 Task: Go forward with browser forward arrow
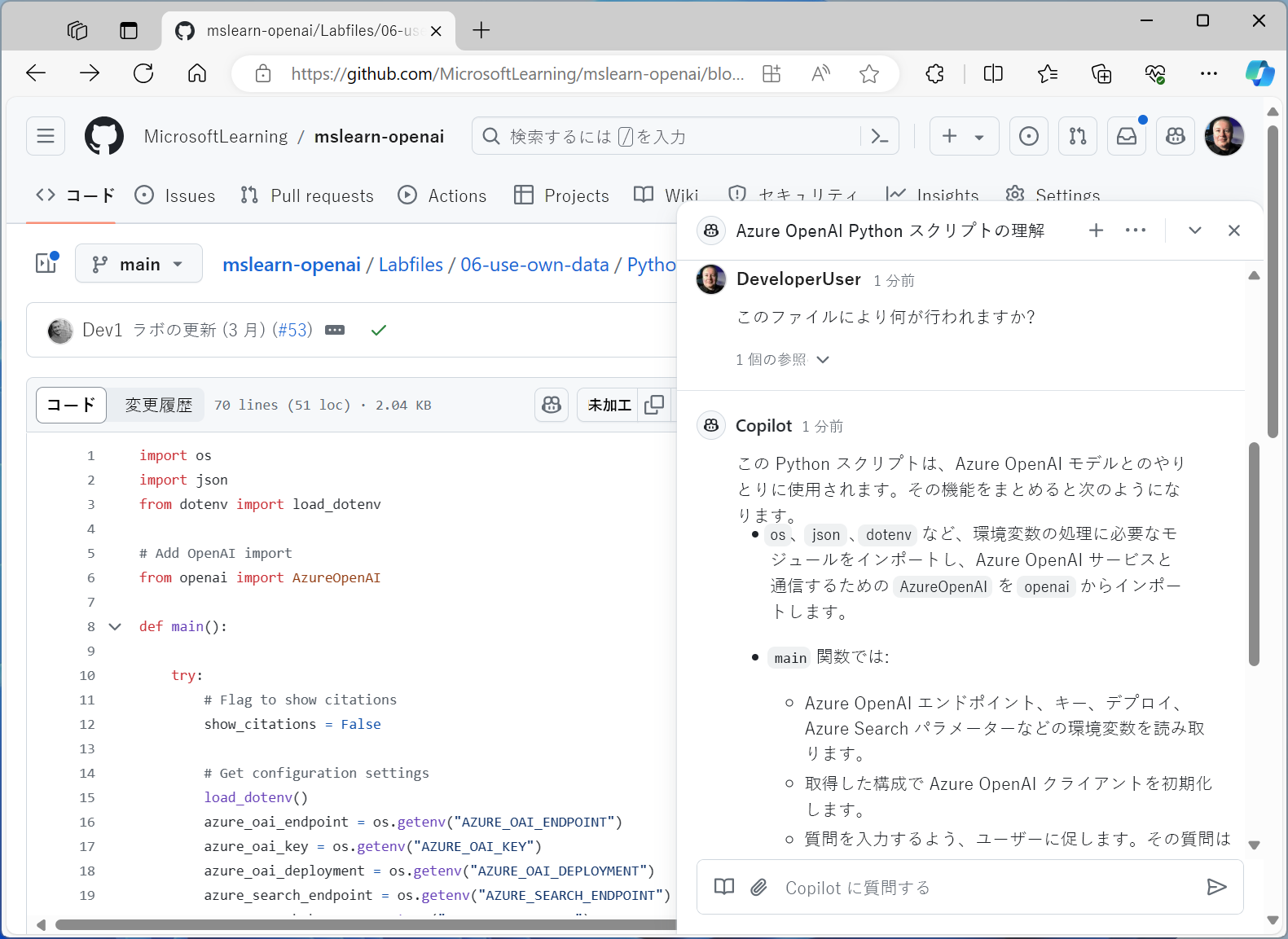(x=90, y=73)
